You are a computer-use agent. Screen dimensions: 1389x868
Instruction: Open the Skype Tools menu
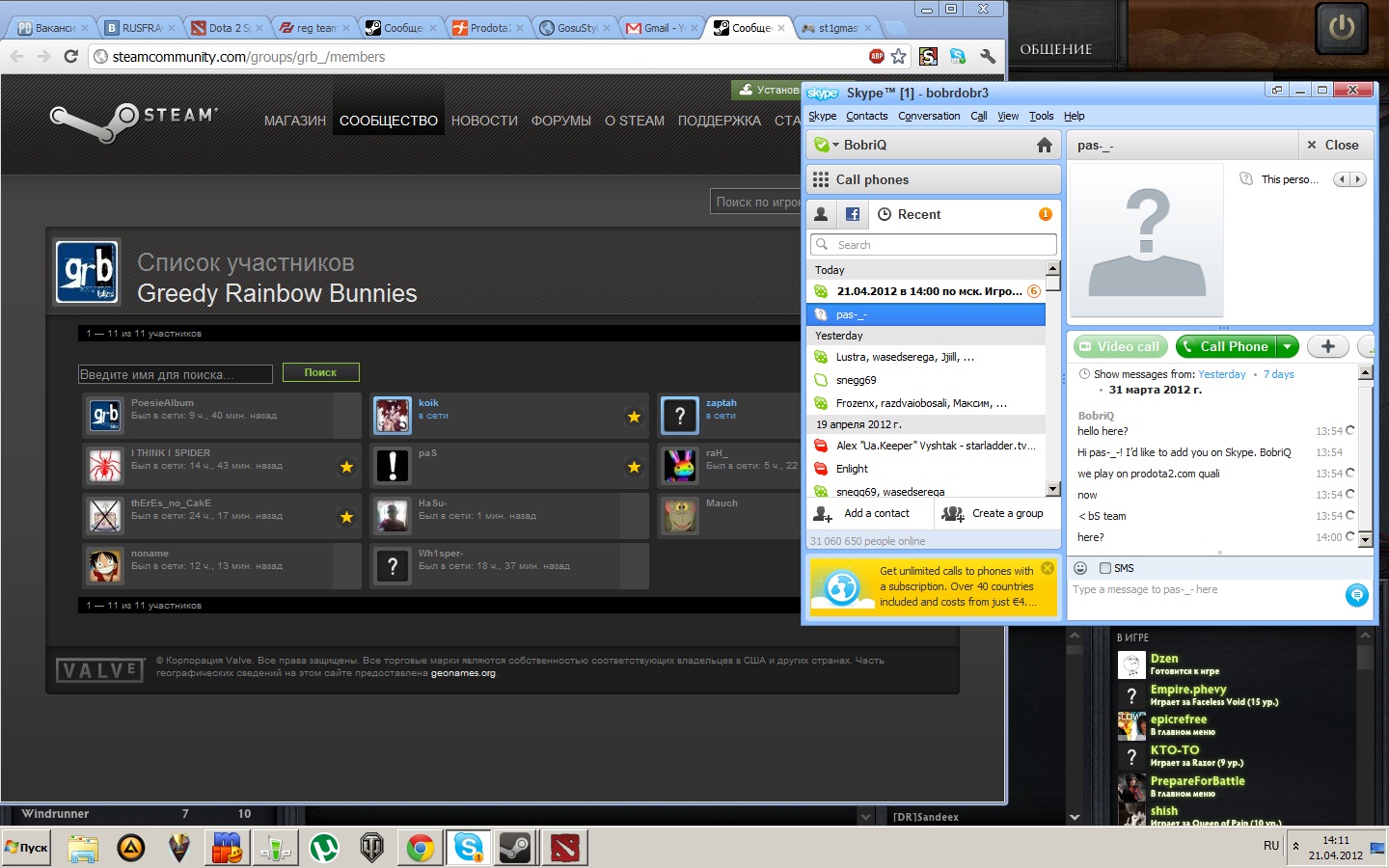coord(1041,116)
